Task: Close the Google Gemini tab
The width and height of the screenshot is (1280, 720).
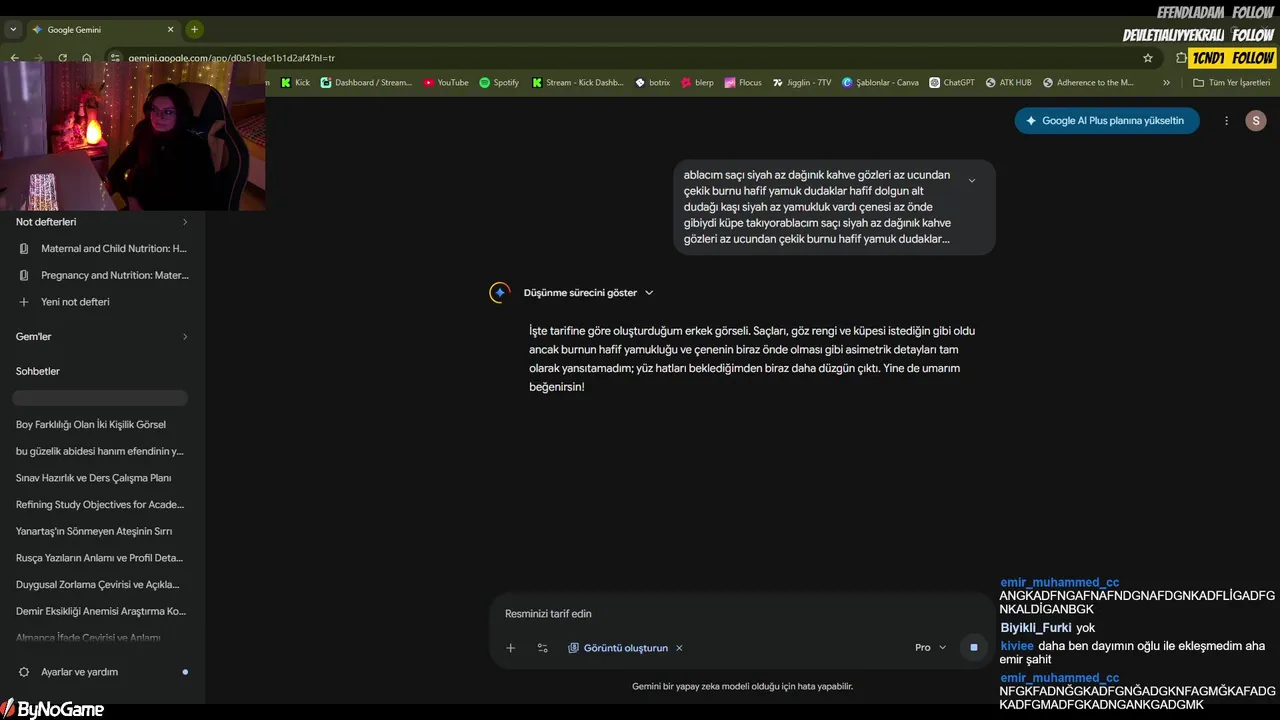Action: 171,29
